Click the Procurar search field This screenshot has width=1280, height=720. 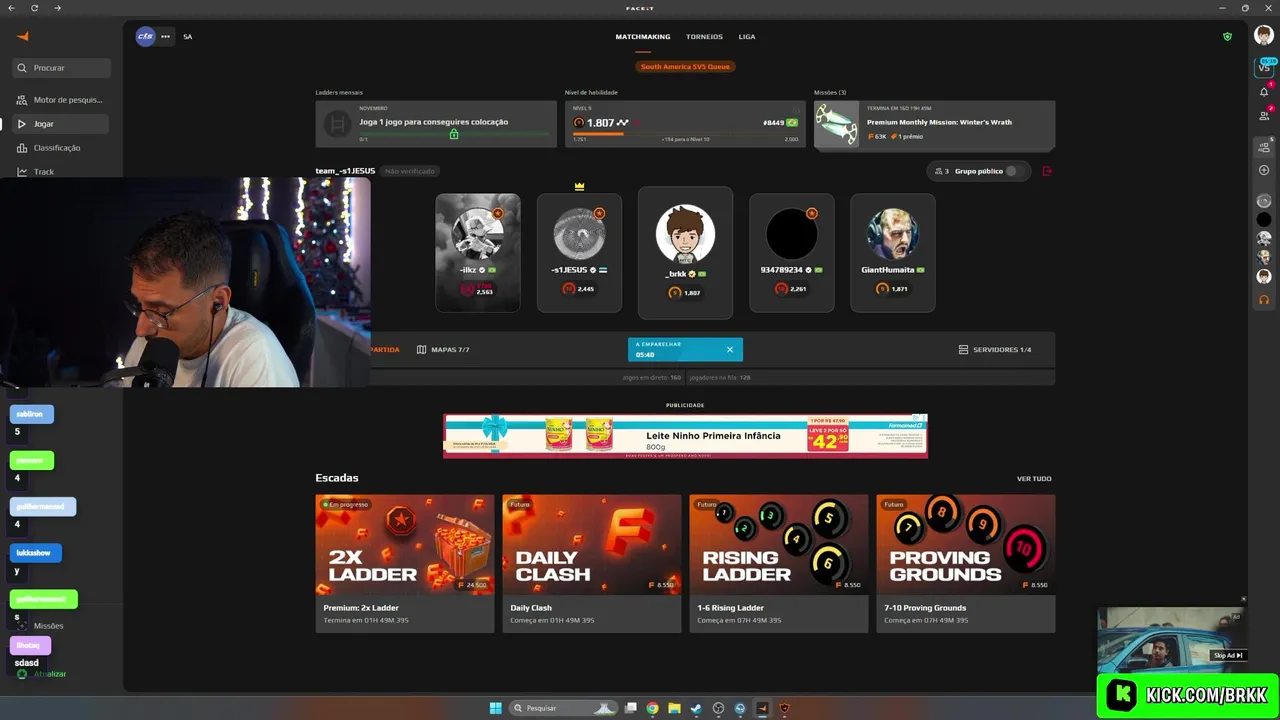[x=61, y=68]
